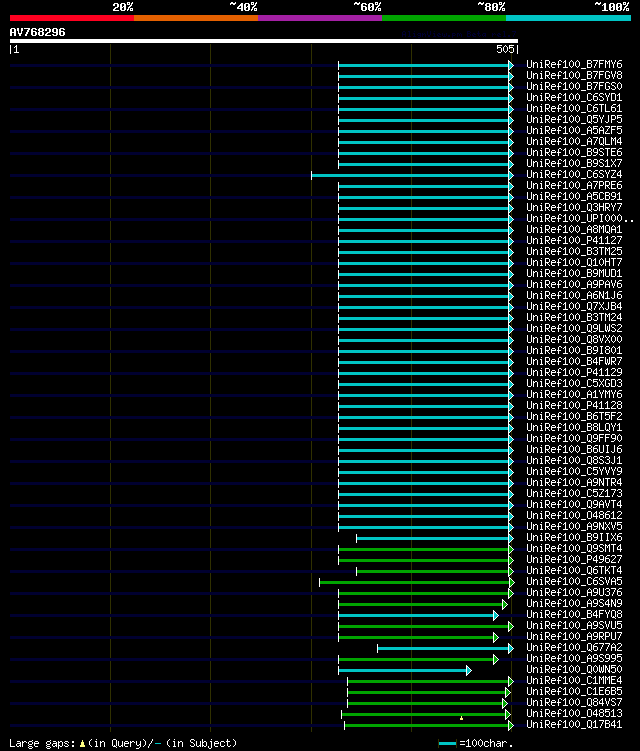Open hit UniRef100_B7FGS0
This screenshot has width=640, height=751.
(574, 86)
